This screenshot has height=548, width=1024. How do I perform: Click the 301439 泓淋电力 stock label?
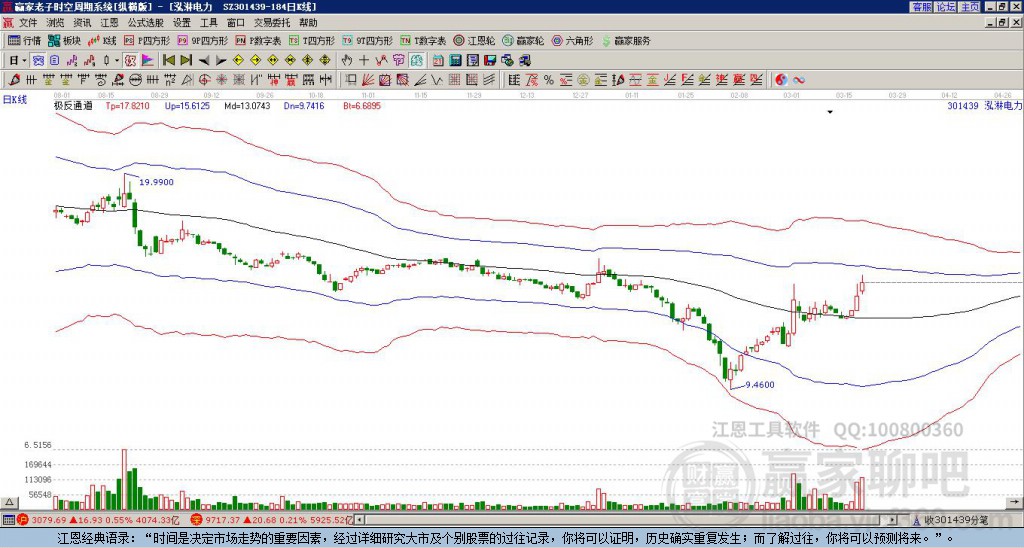tap(984, 105)
